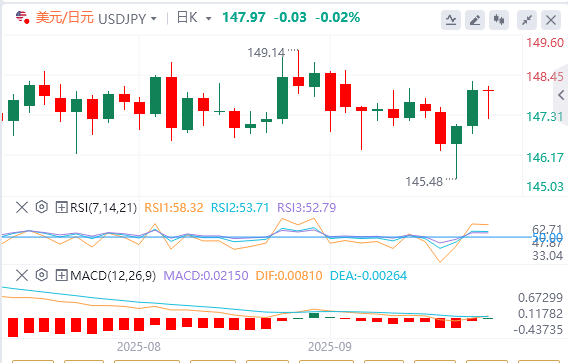
Task: Select MACD(12,26,9) indicator label
Action: tap(113, 276)
